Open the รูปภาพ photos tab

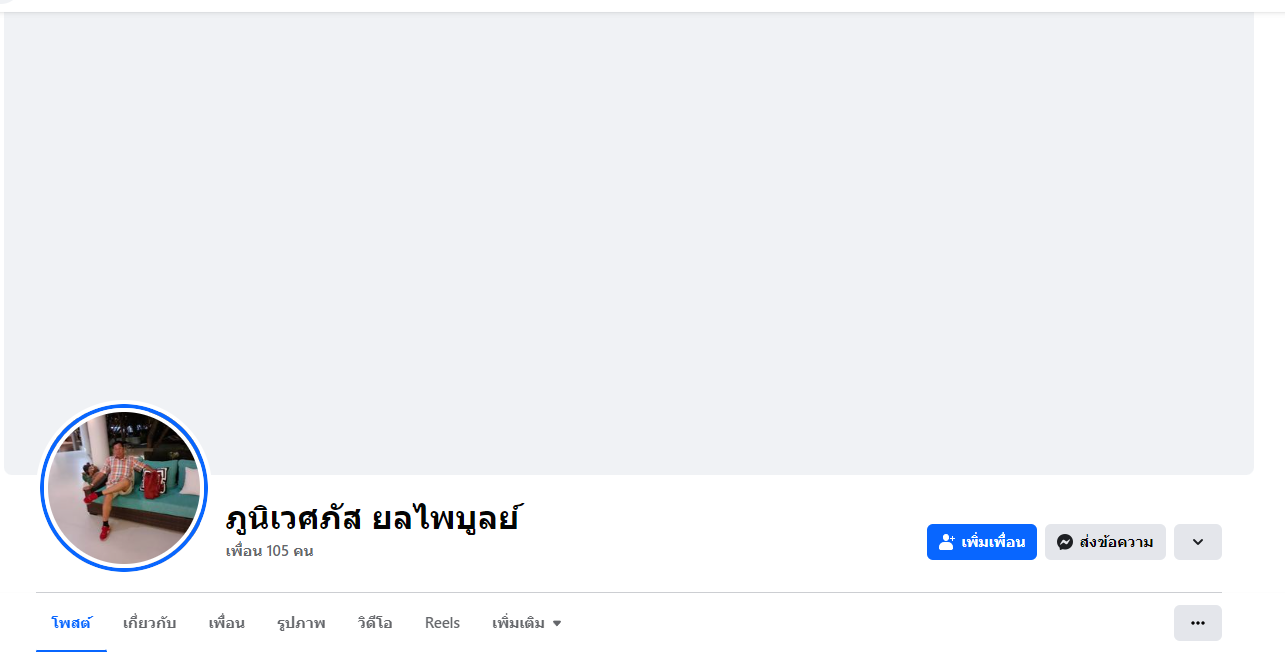pyautogui.click(x=301, y=623)
